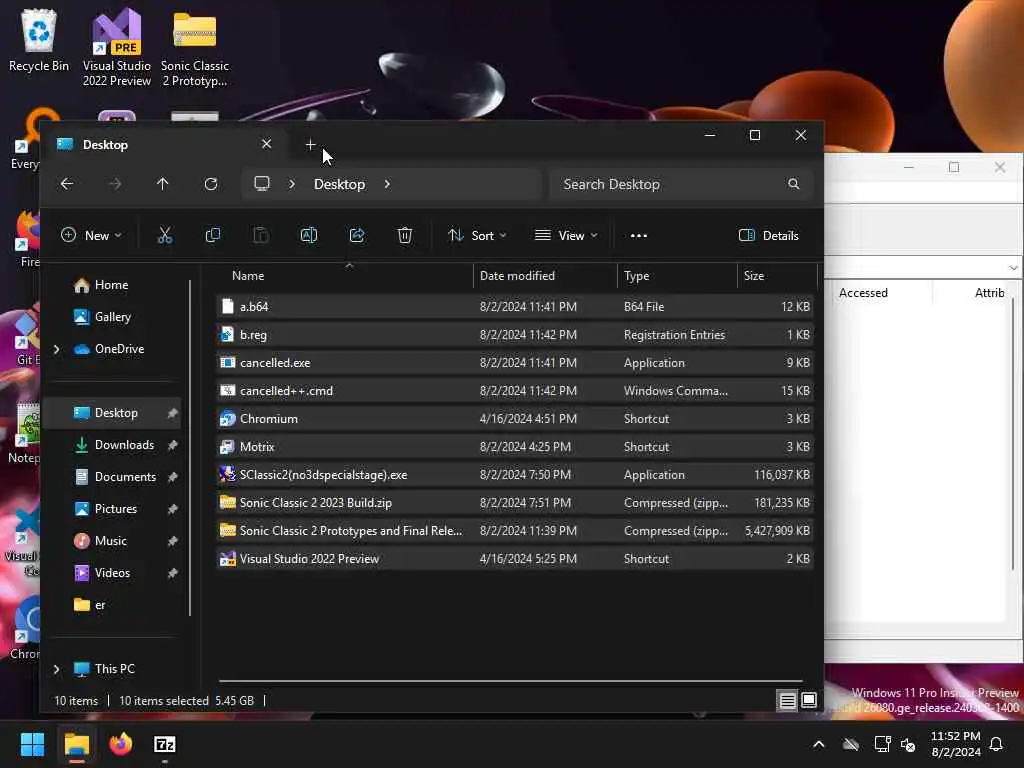Click the Rename icon in toolbar

coord(309,235)
